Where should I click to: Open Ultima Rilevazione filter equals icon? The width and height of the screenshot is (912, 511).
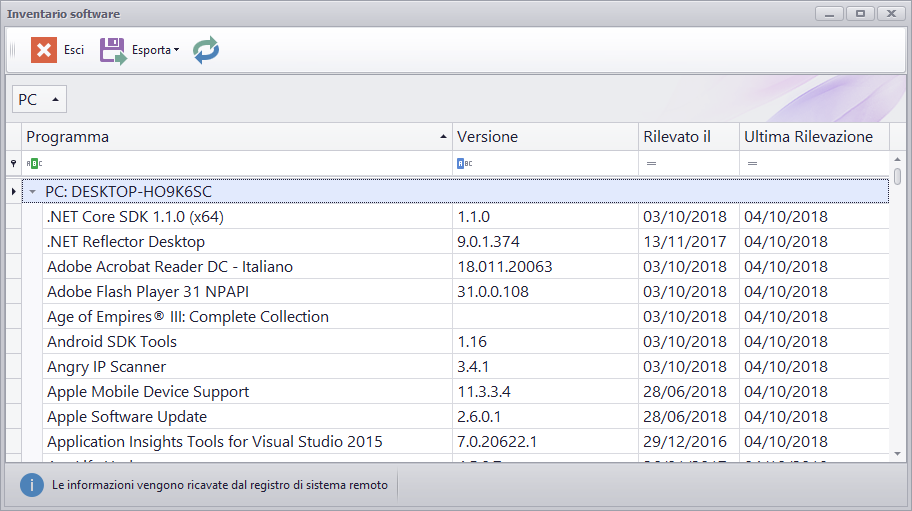point(752,163)
